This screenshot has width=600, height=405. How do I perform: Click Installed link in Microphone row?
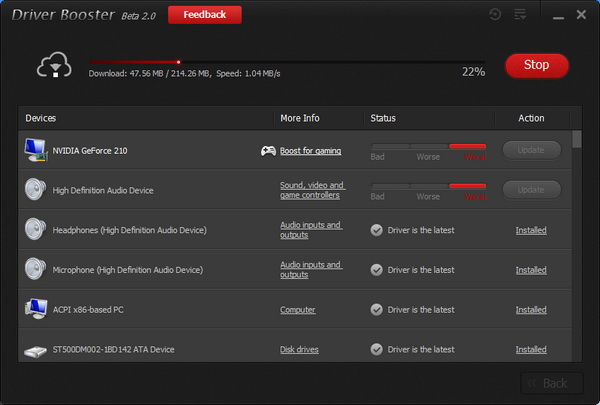tap(531, 270)
